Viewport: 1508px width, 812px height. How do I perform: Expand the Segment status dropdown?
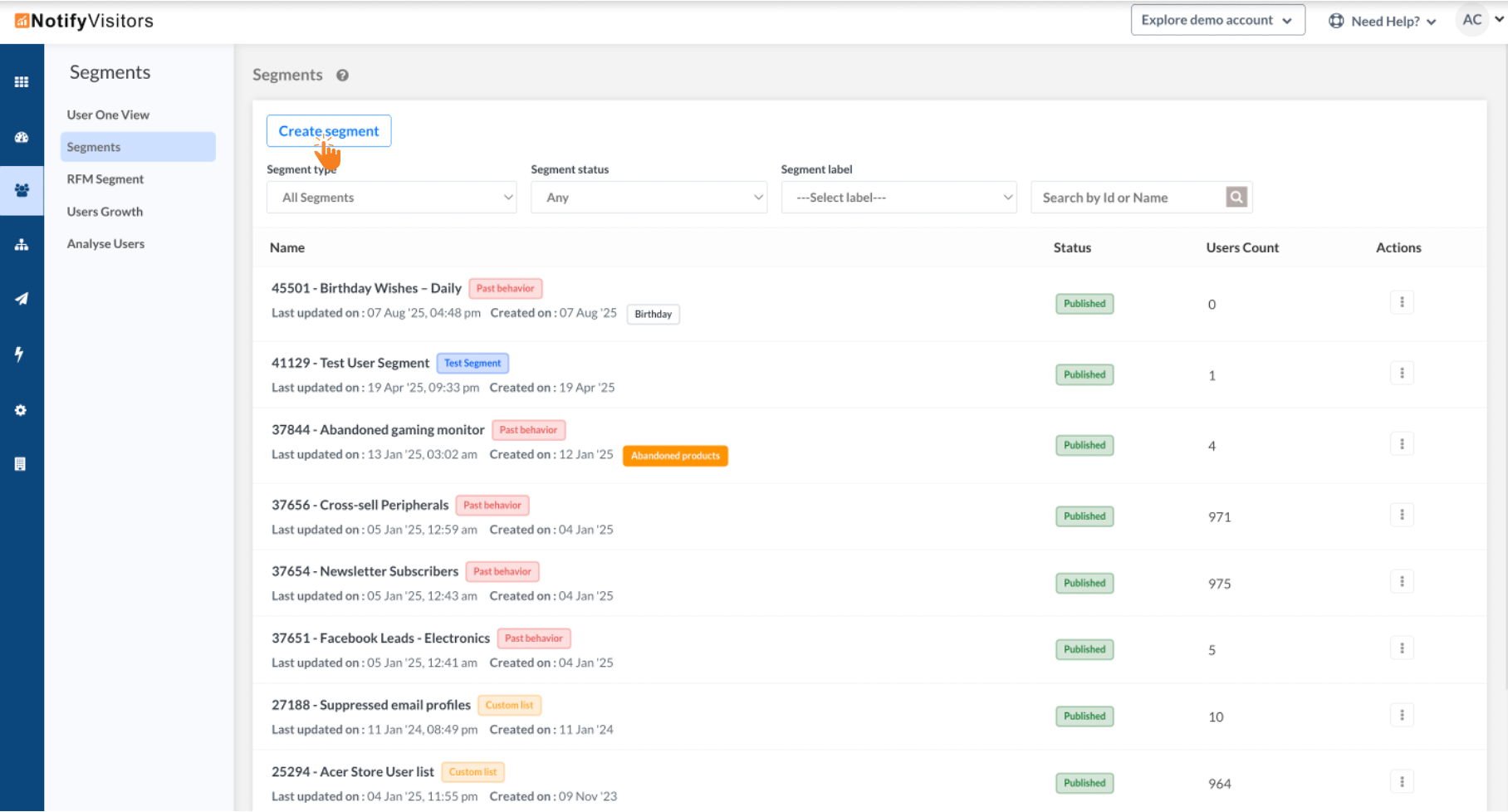coord(649,198)
